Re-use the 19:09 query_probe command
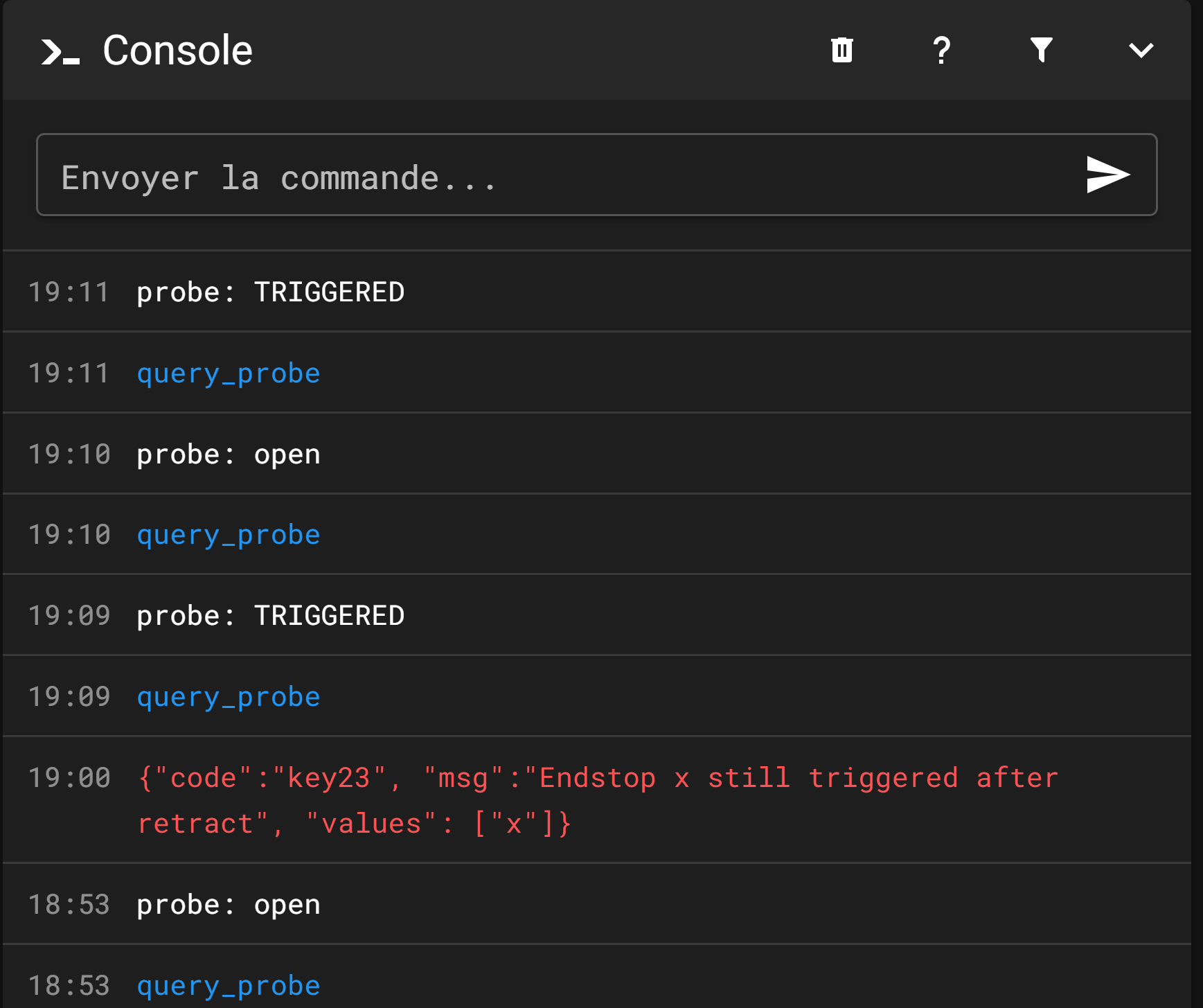Viewport: 1203px width, 1008px height. [229, 697]
